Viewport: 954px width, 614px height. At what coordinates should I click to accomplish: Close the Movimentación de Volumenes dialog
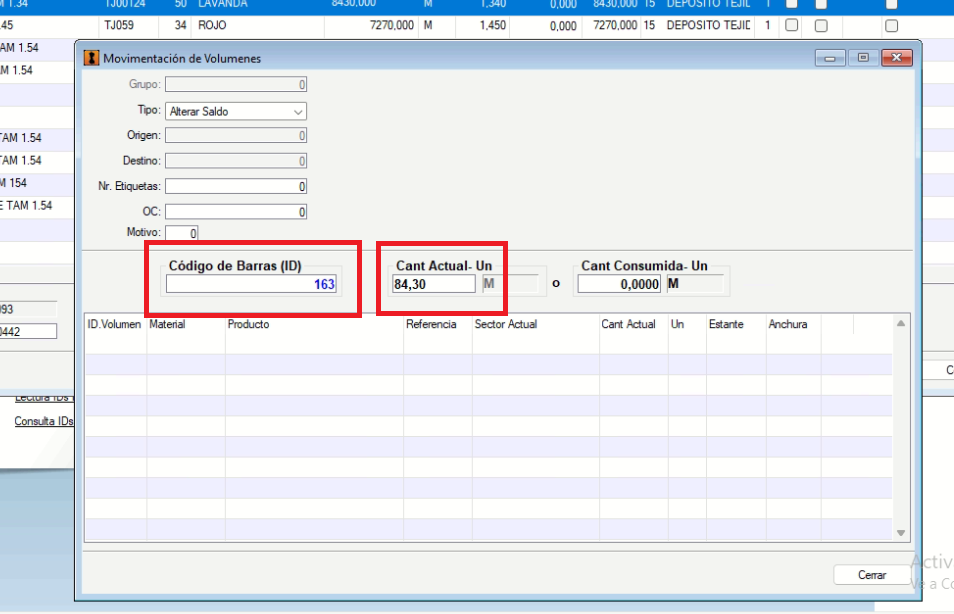click(896, 58)
